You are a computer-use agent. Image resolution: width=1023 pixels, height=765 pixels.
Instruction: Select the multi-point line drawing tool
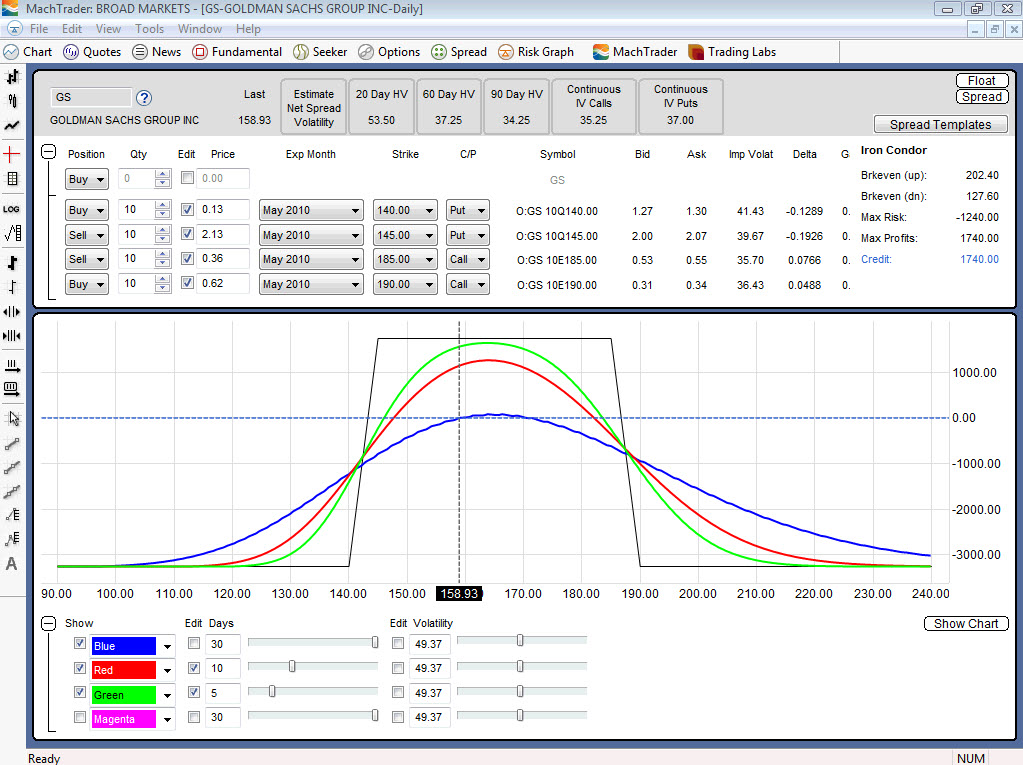12,491
